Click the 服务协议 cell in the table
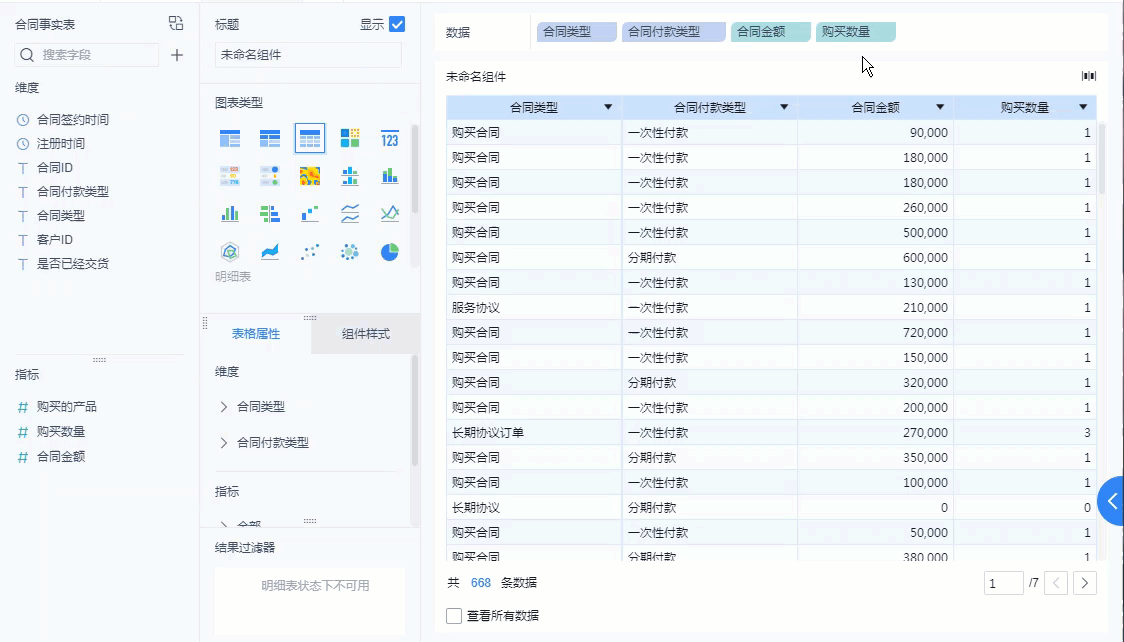 pos(534,307)
